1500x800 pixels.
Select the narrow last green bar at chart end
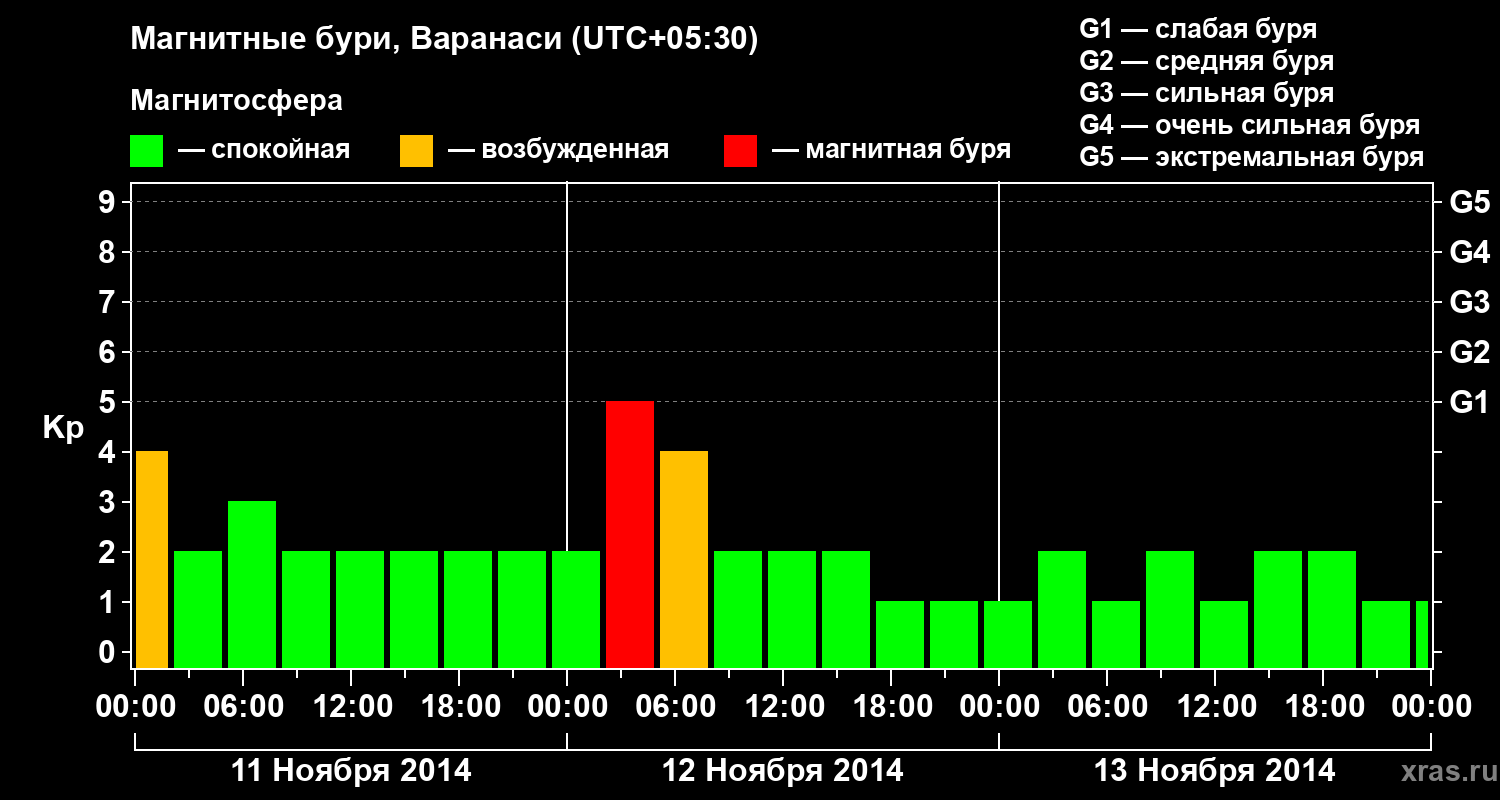point(1422,634)
